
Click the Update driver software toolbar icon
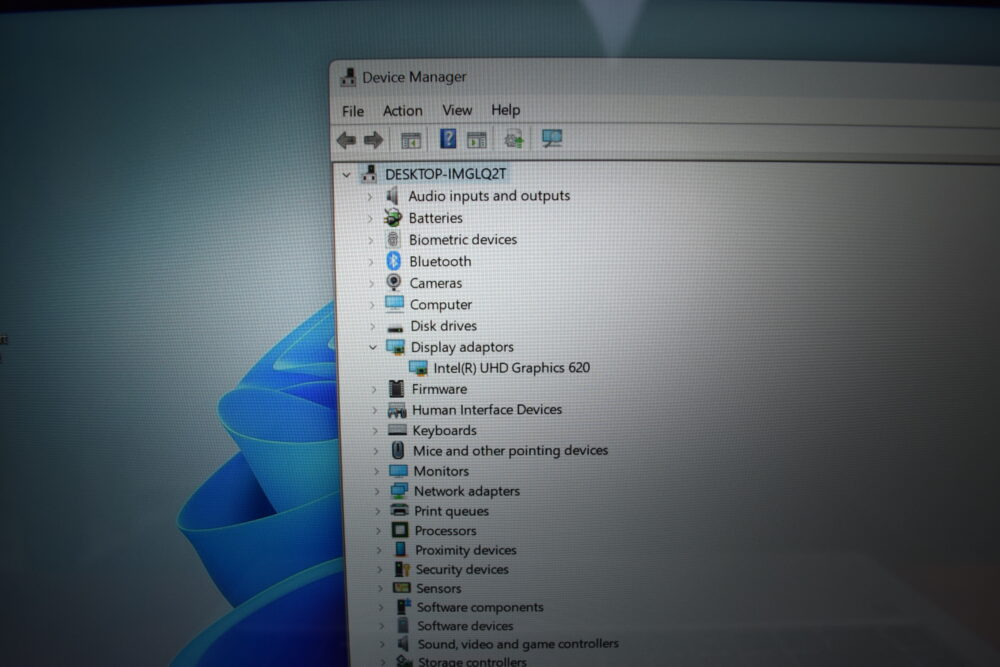coord(514,139)
